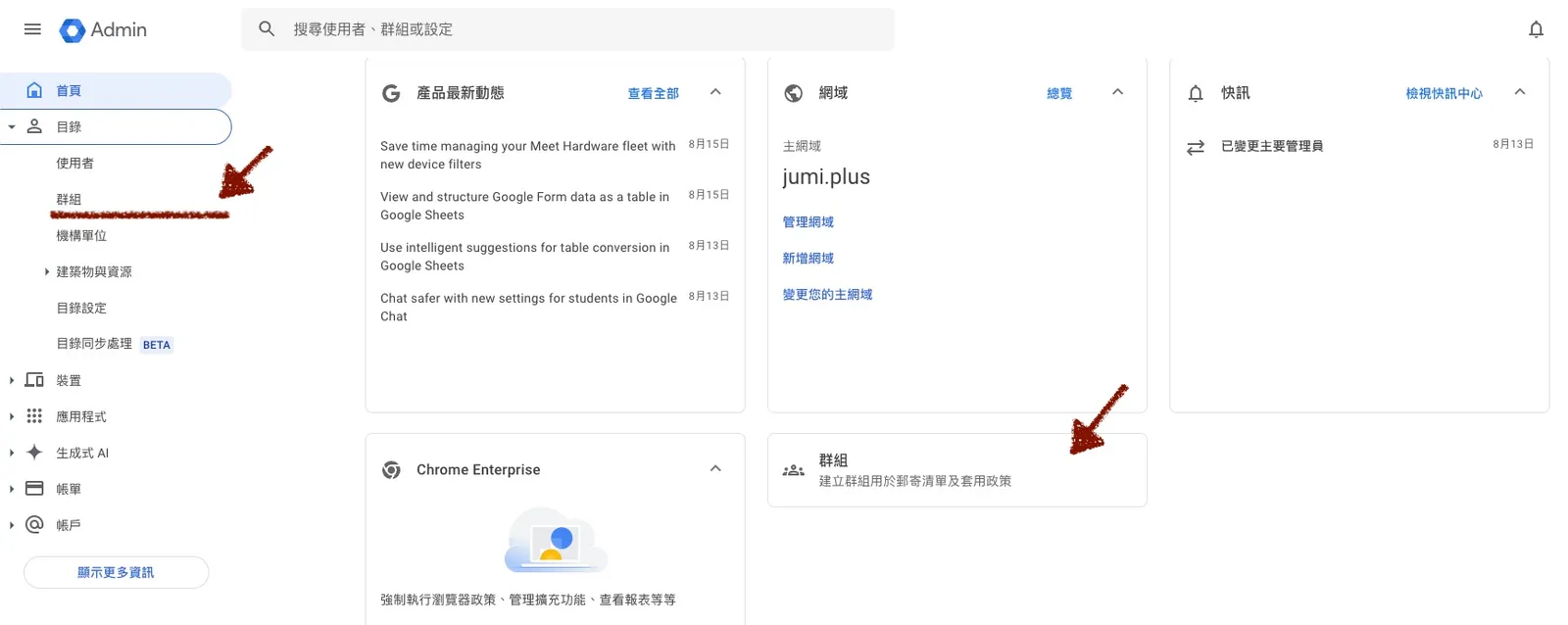
Task: Open 機構單位 in the sidebar
Action: pyautogui.click(x=81, y=236)
